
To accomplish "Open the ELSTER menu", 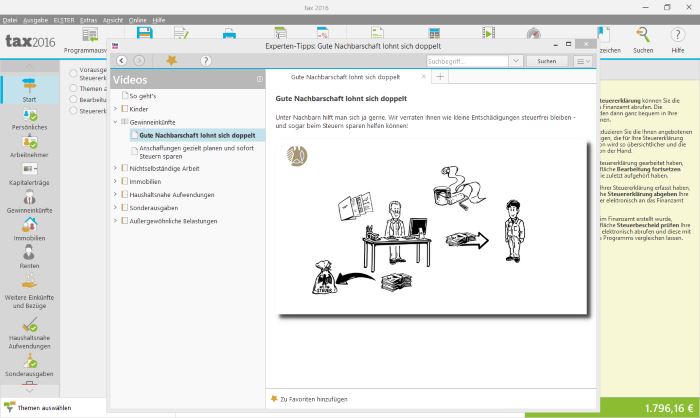I will tap(64, 20).
